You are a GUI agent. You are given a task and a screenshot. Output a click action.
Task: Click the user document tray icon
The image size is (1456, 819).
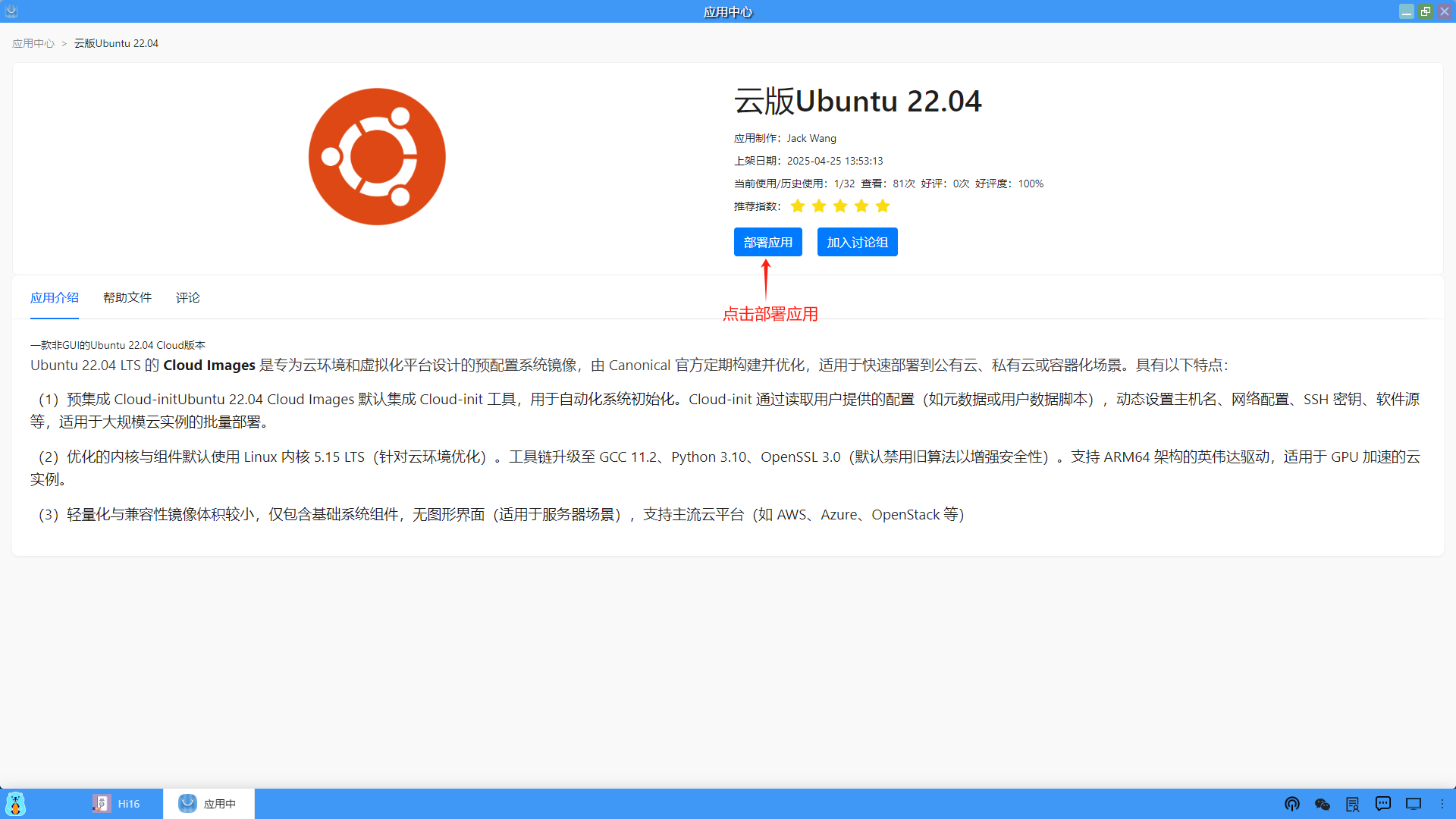click(x=1352, y=804)
